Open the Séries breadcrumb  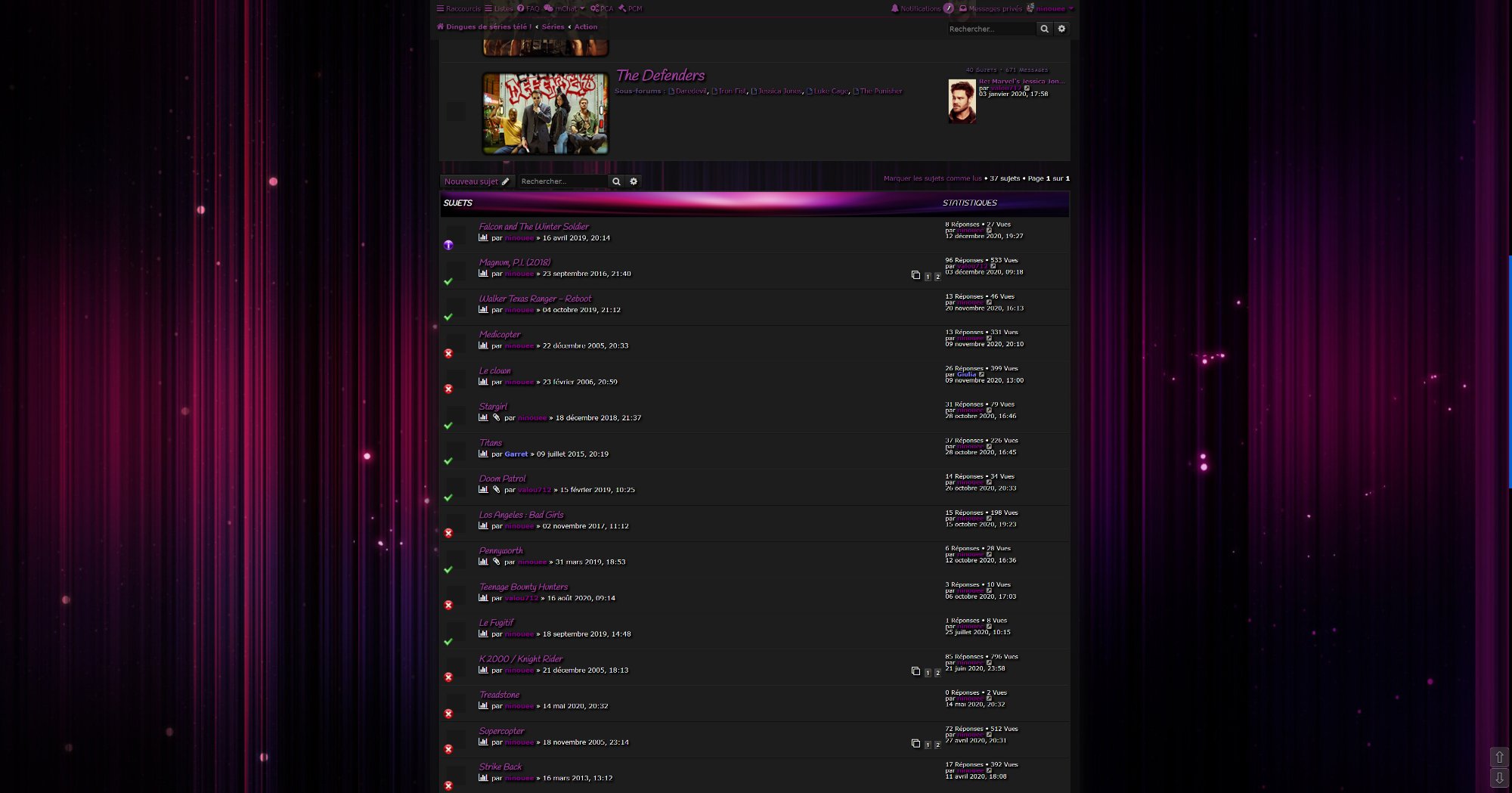553,26
